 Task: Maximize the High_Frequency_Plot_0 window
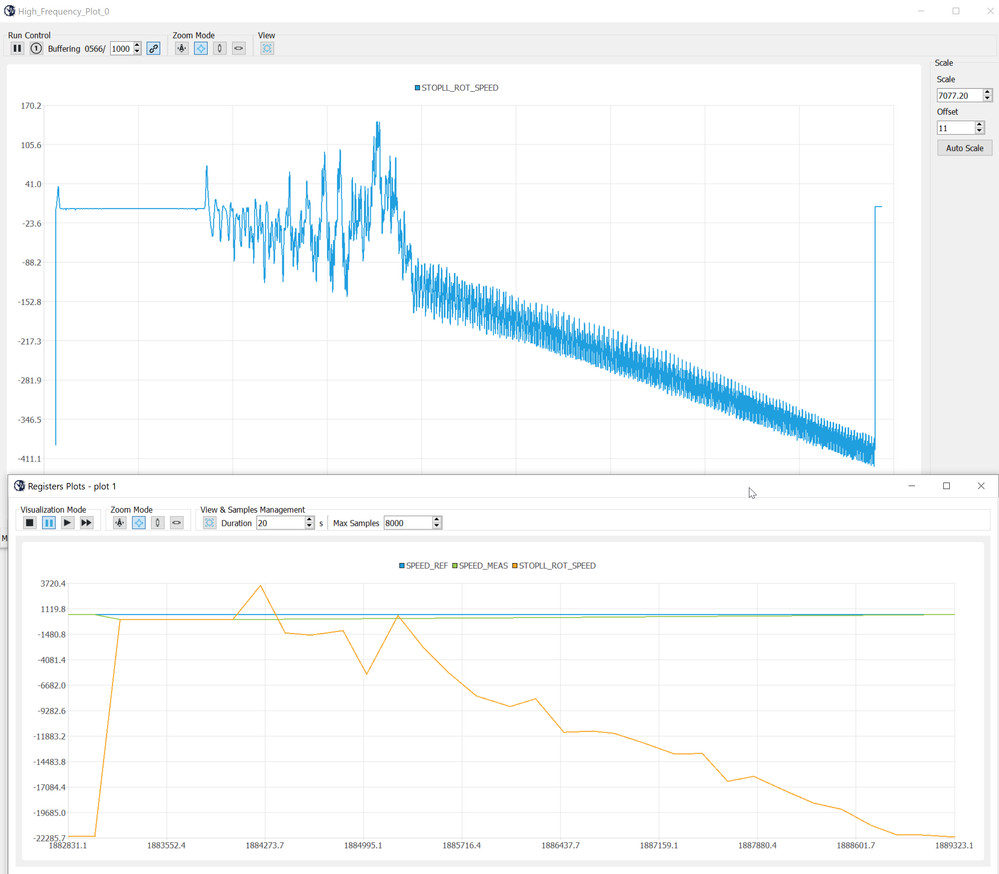click(956, 11)
